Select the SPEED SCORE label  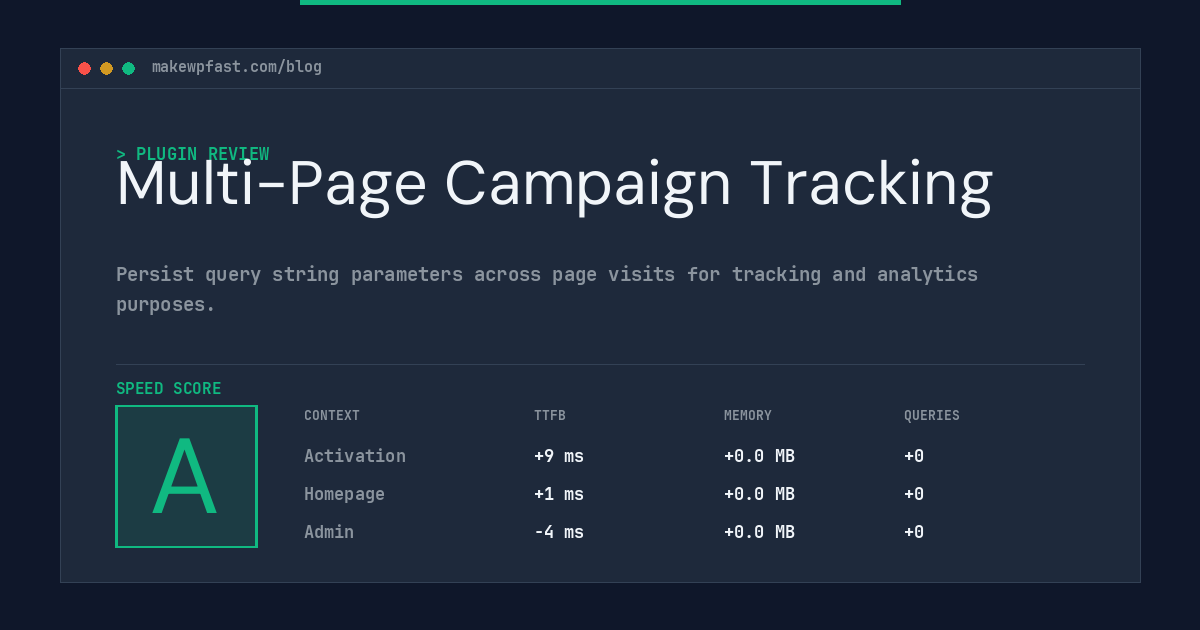[x=169, y=389]
